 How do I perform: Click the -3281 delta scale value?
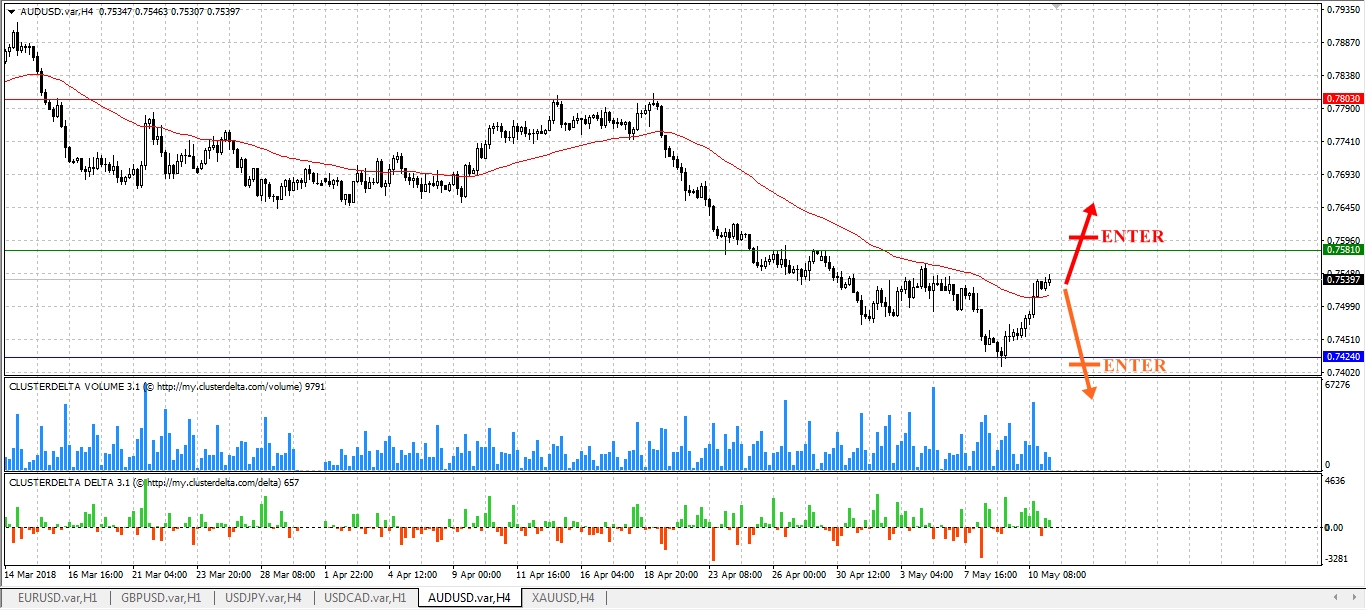[1337, 561]
